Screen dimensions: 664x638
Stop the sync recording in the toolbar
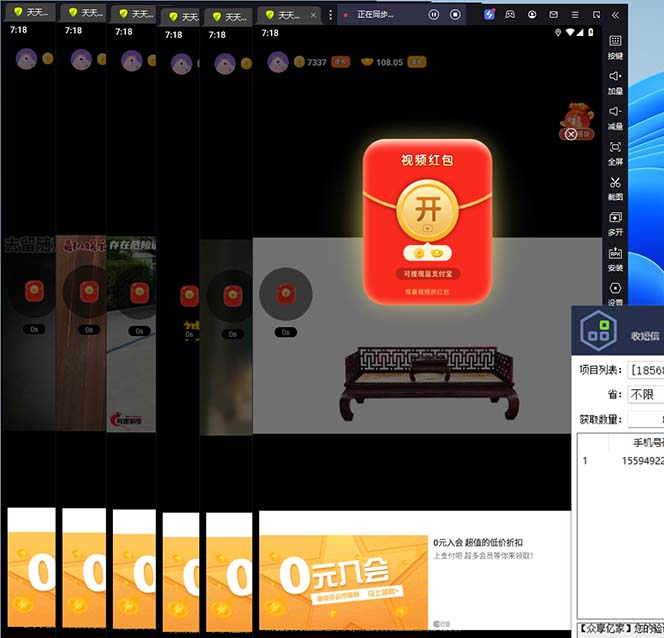tap(456, 15)
